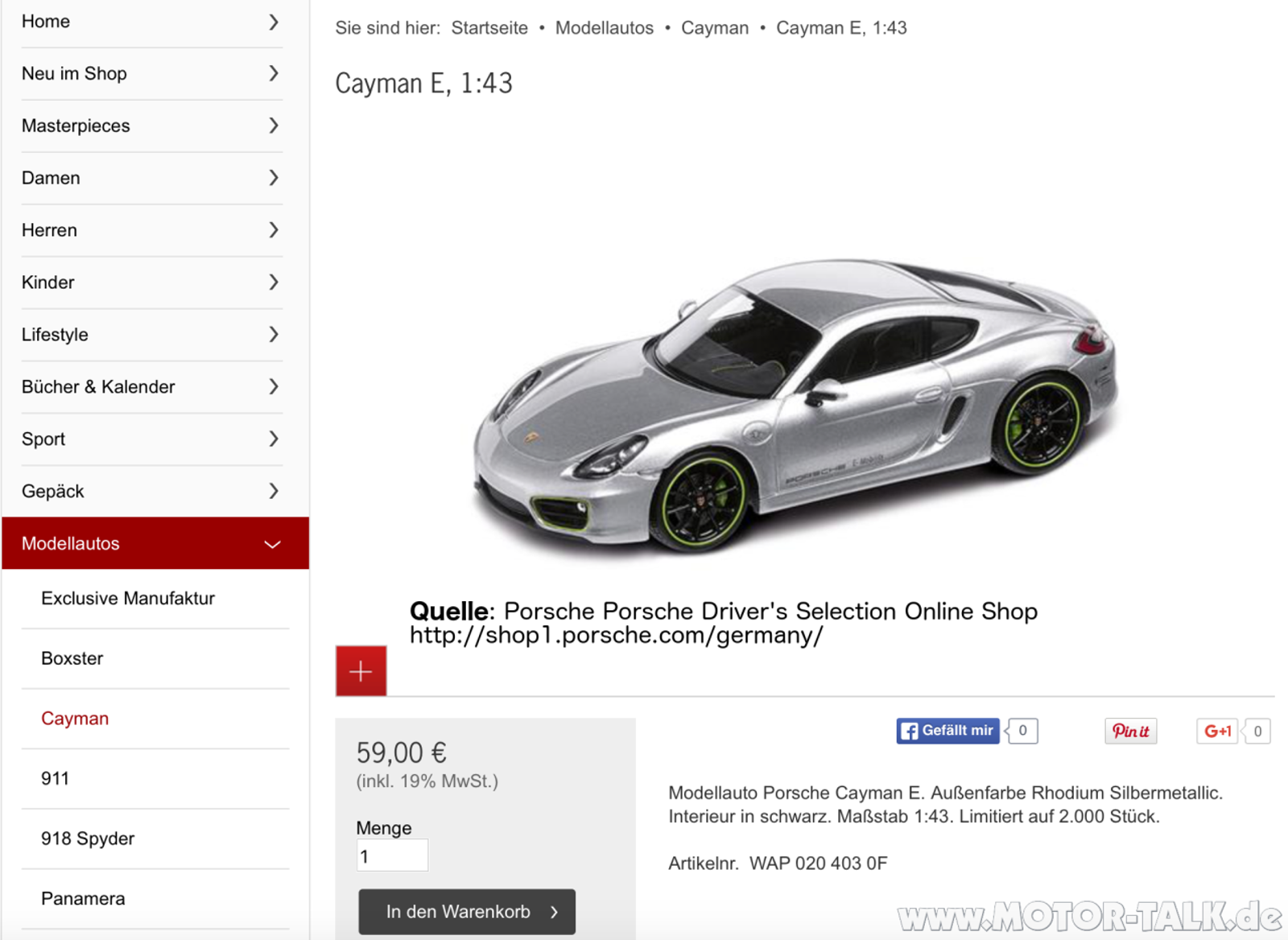This screenshot has height=940, width=1288.
Task: Click the Google +1 button
Action: (x=1217, y=731)
